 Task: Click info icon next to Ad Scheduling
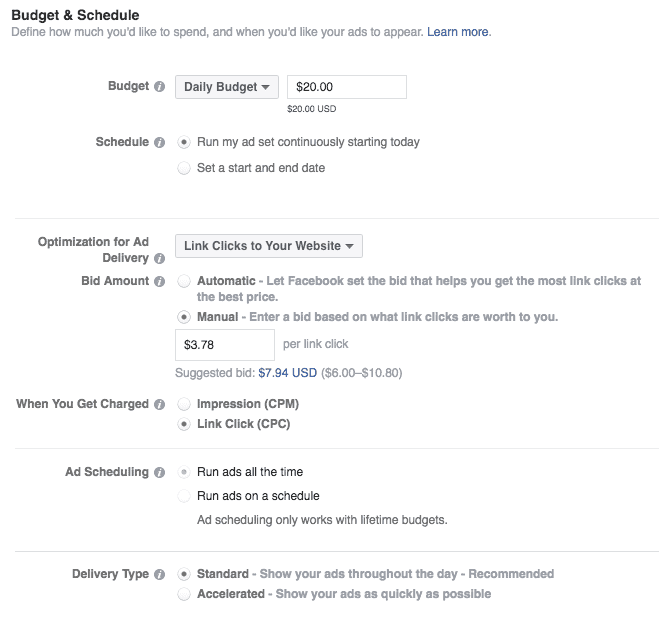click(x=160, y=472)
